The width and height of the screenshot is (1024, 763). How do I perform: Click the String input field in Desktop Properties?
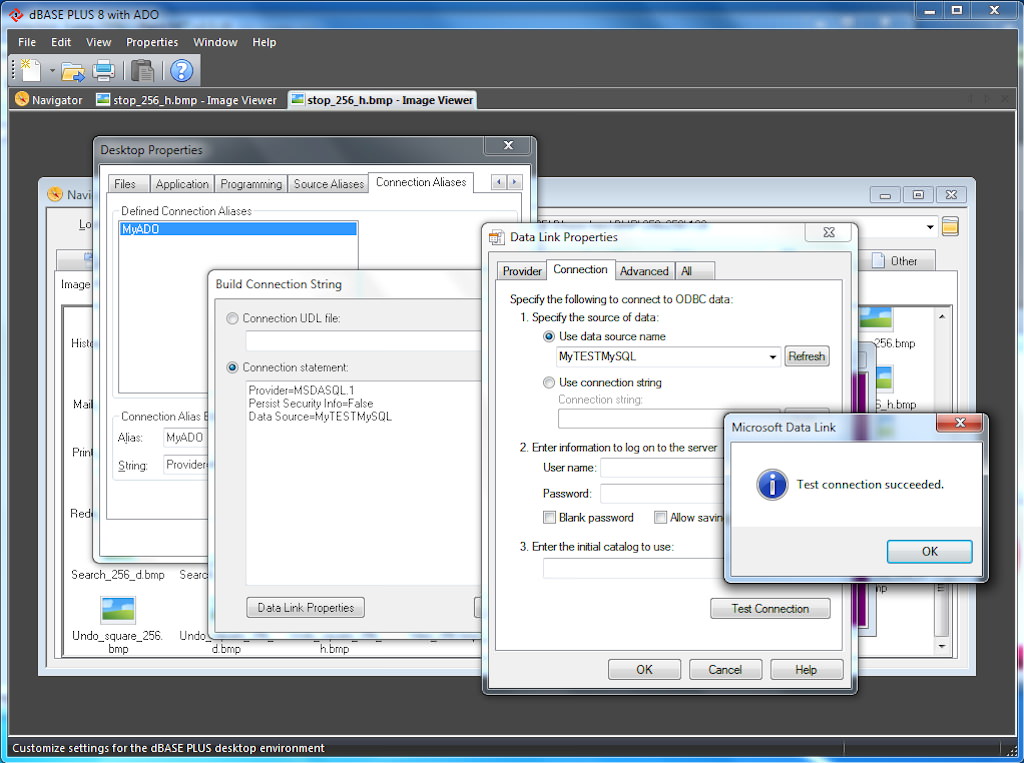tap(185, 465)
